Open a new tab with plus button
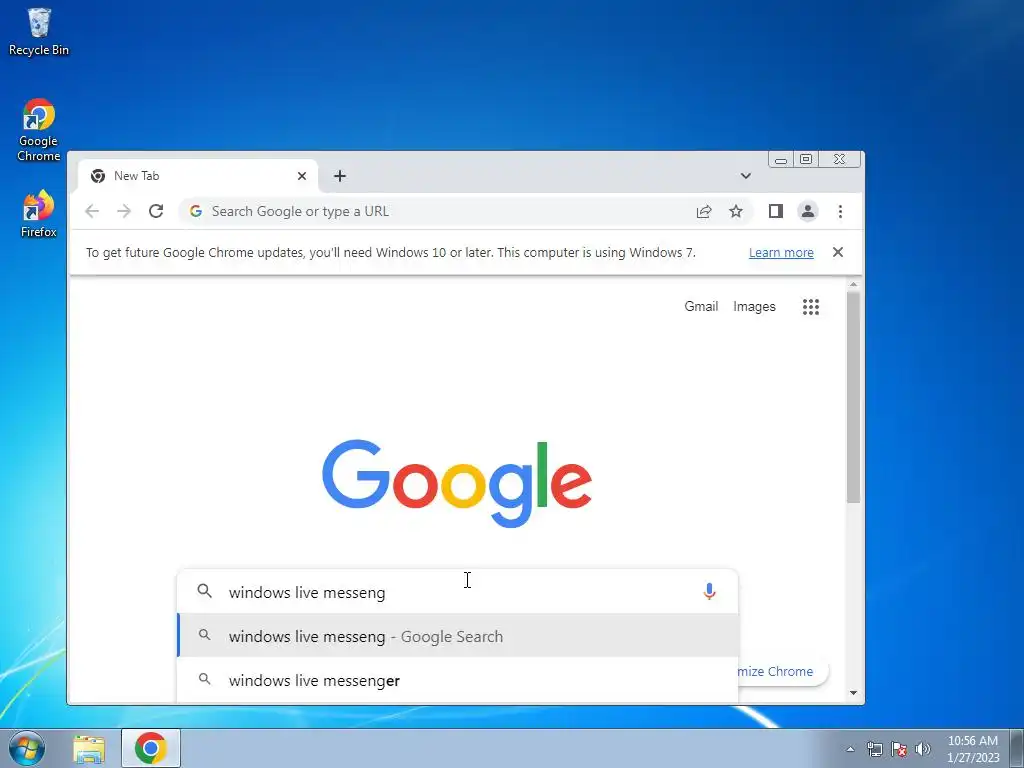The image size is (1024, 768). click(x=340, y=176)
